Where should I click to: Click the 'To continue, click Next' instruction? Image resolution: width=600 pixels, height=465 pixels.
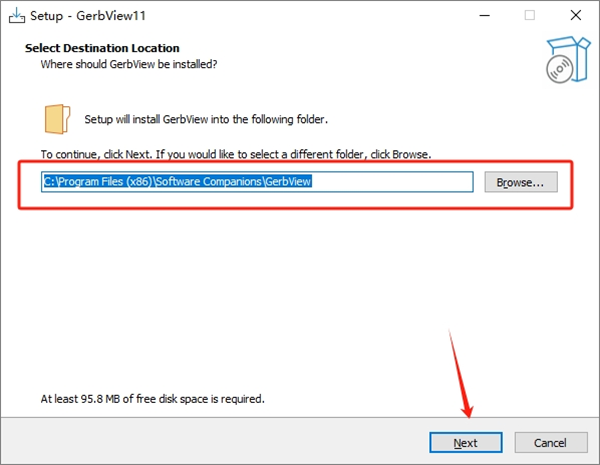tap(235, 155)
